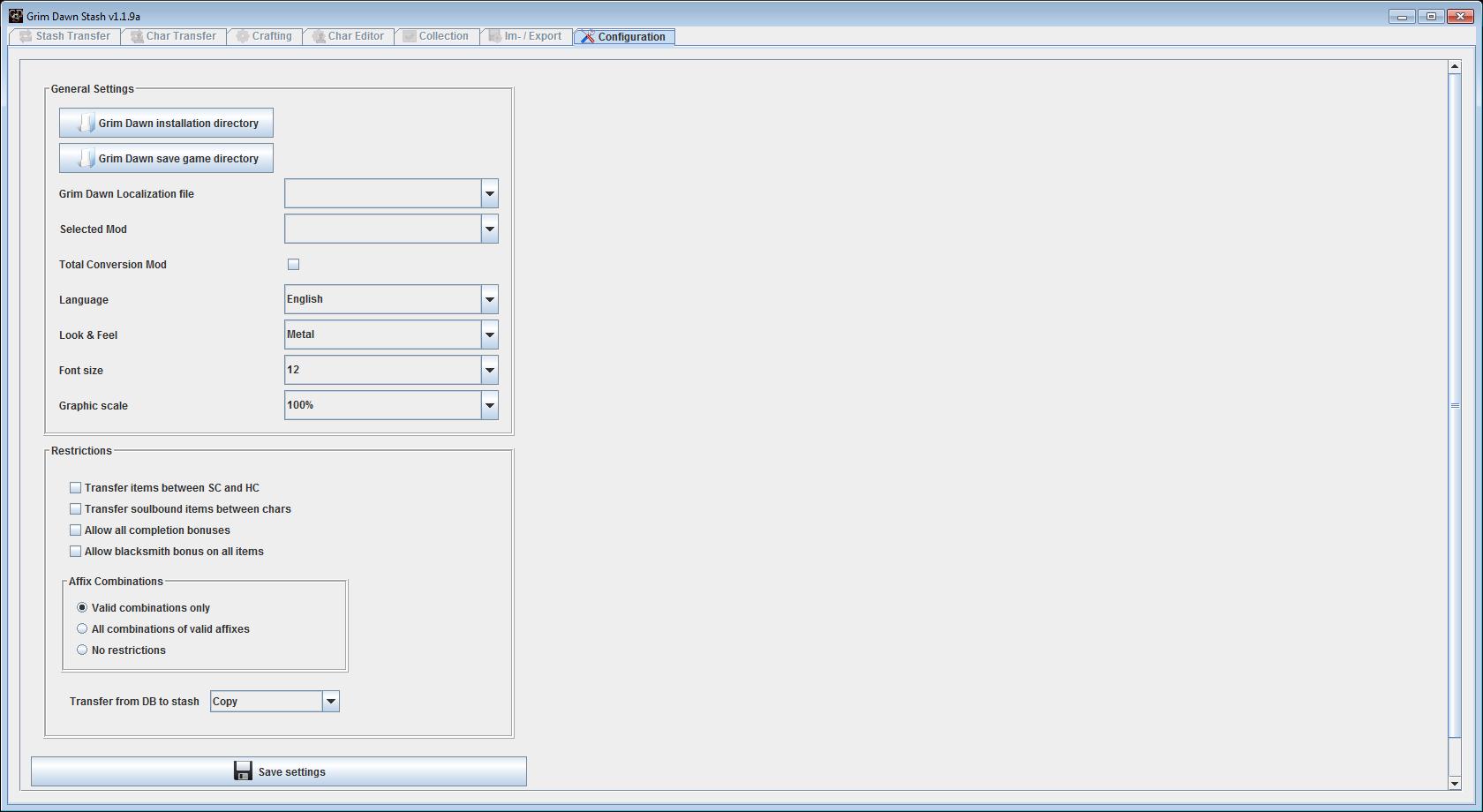Click Grim Dawn installation directory button

tap(166, 123)
